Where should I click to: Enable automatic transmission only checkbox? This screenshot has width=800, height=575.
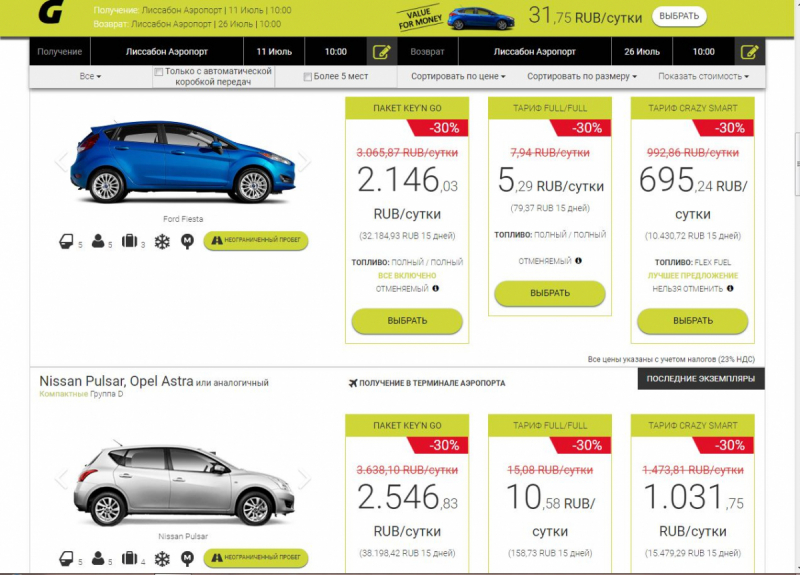coord(158,72)
